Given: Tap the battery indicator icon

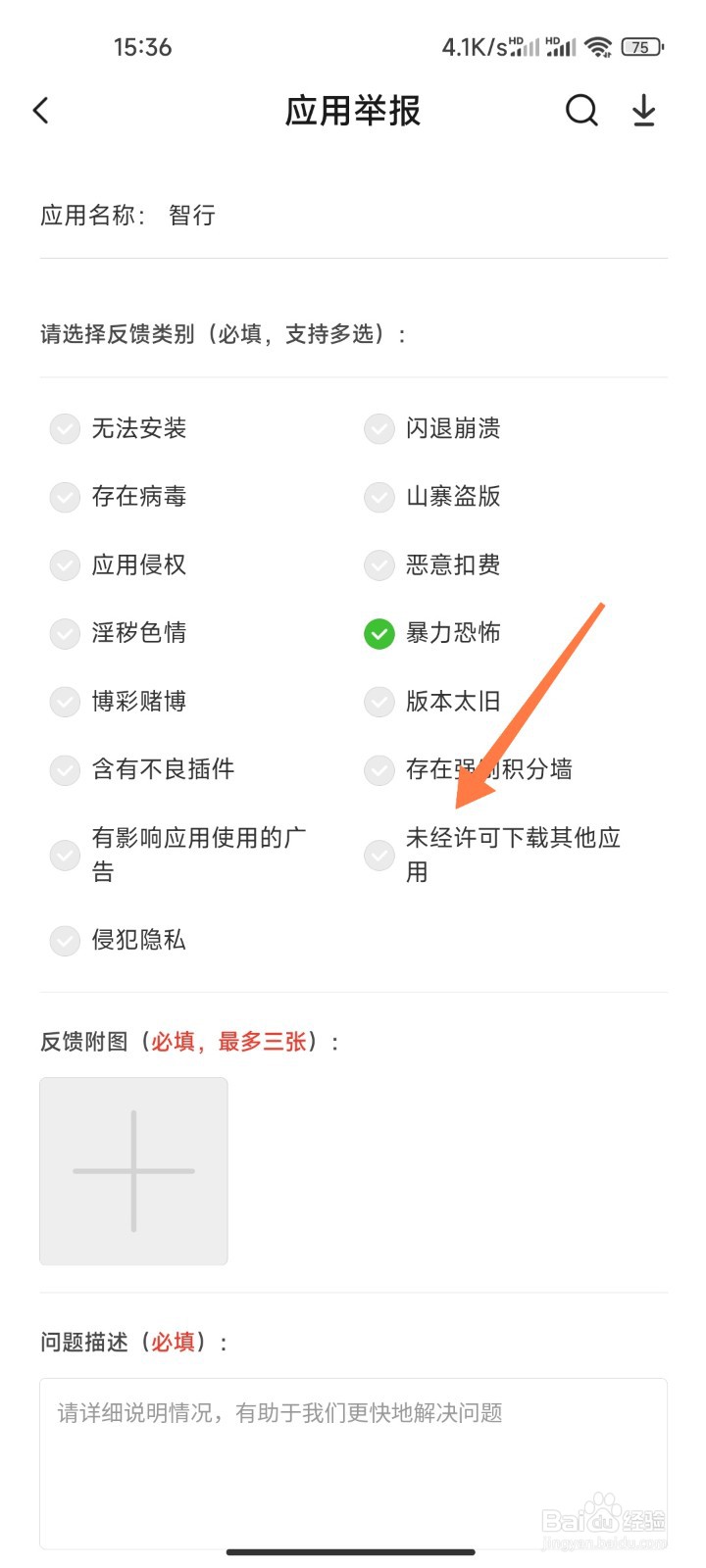Looking at the screenshot, I should 642,46.
